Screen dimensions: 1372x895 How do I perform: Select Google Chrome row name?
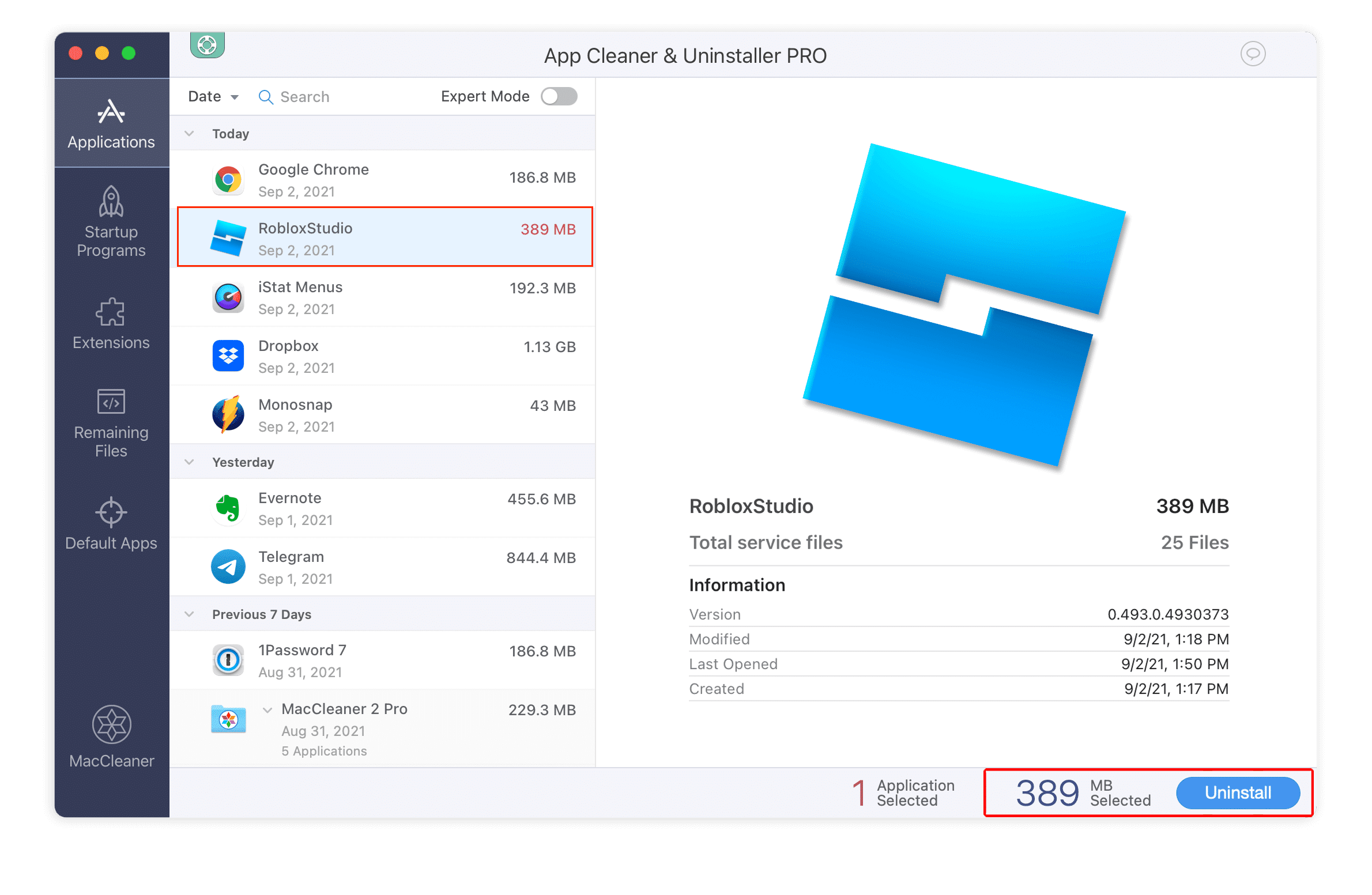pyautogui.click(x=314, y=169)
